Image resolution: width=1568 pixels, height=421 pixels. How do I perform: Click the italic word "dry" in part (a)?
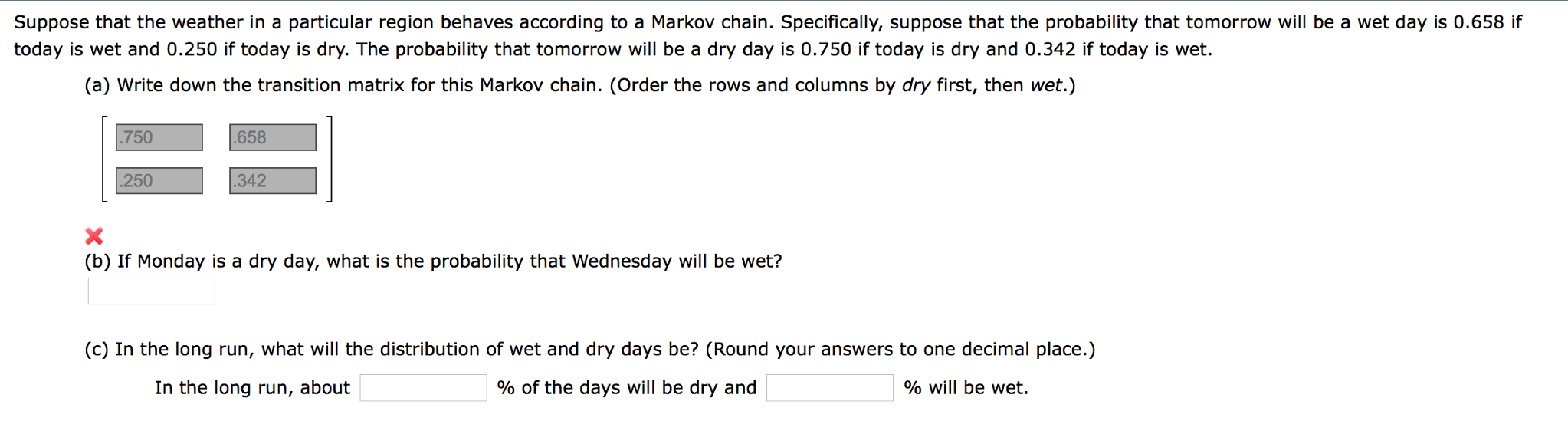[916, 85]
